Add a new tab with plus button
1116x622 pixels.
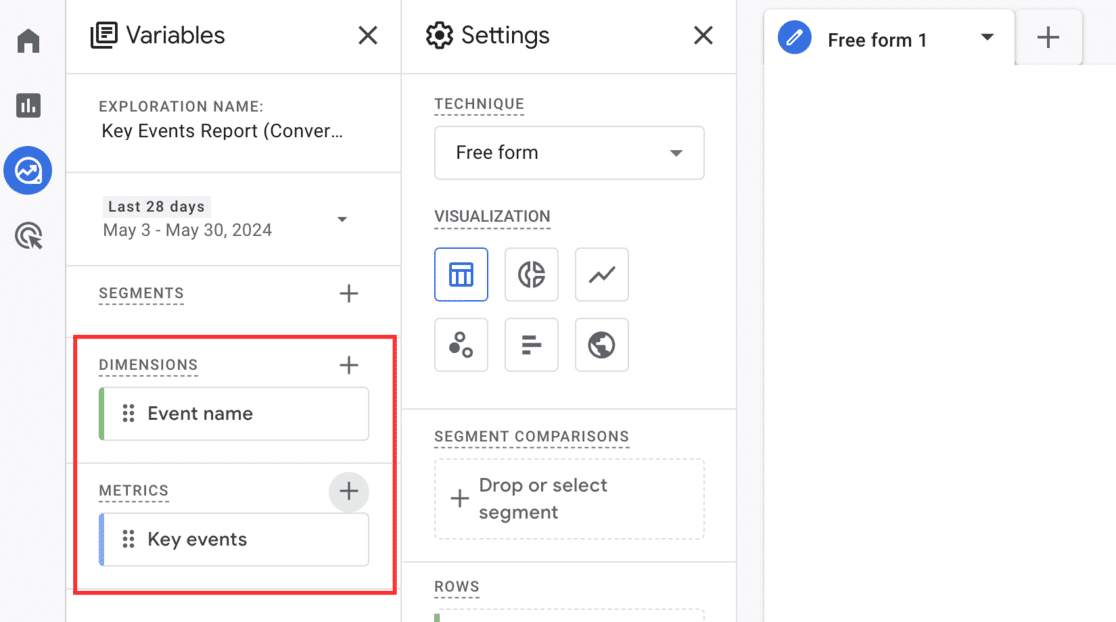coord(1048,38)
